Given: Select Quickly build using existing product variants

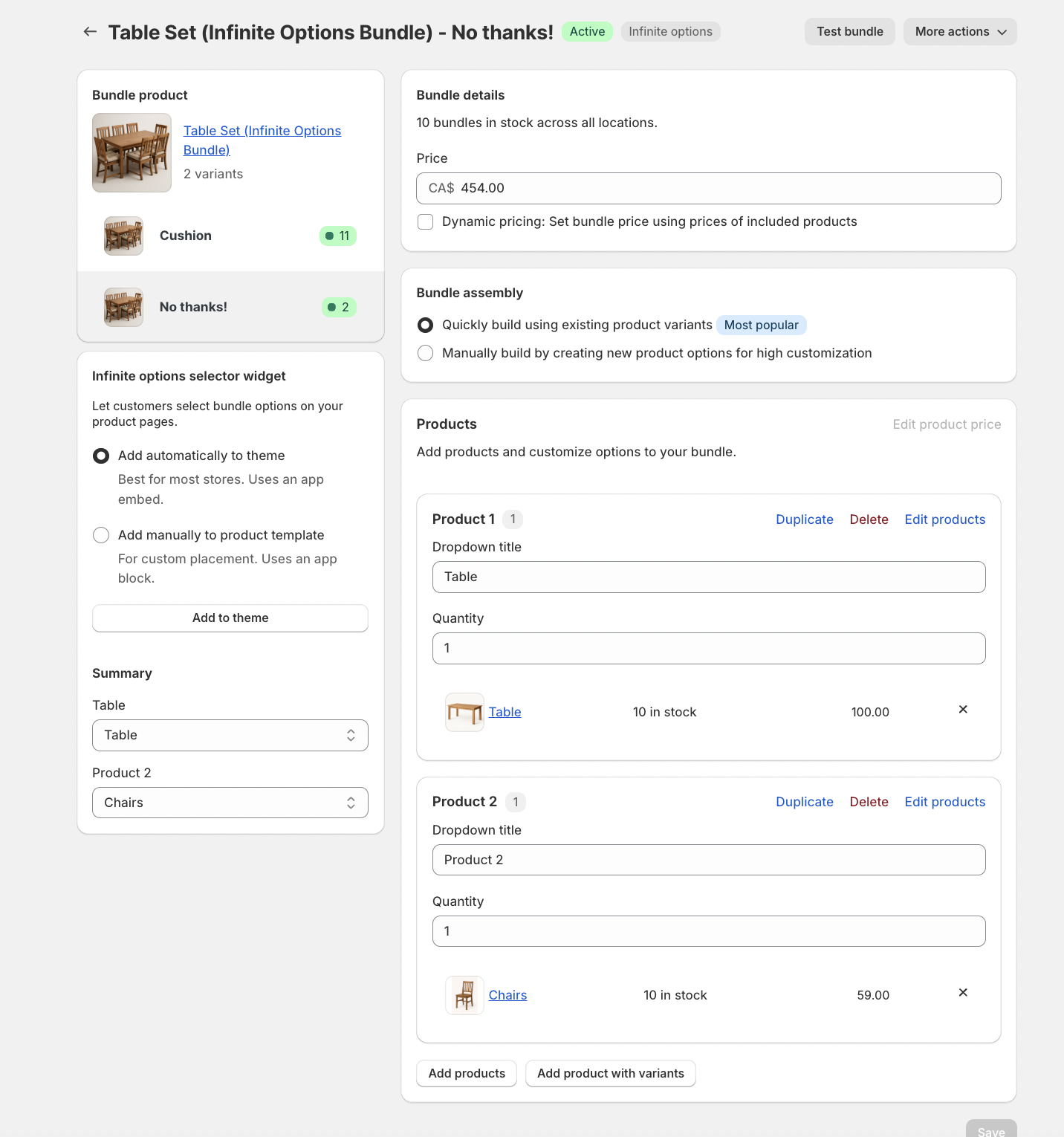Looking at the screenshot, I should click(426, 325).
